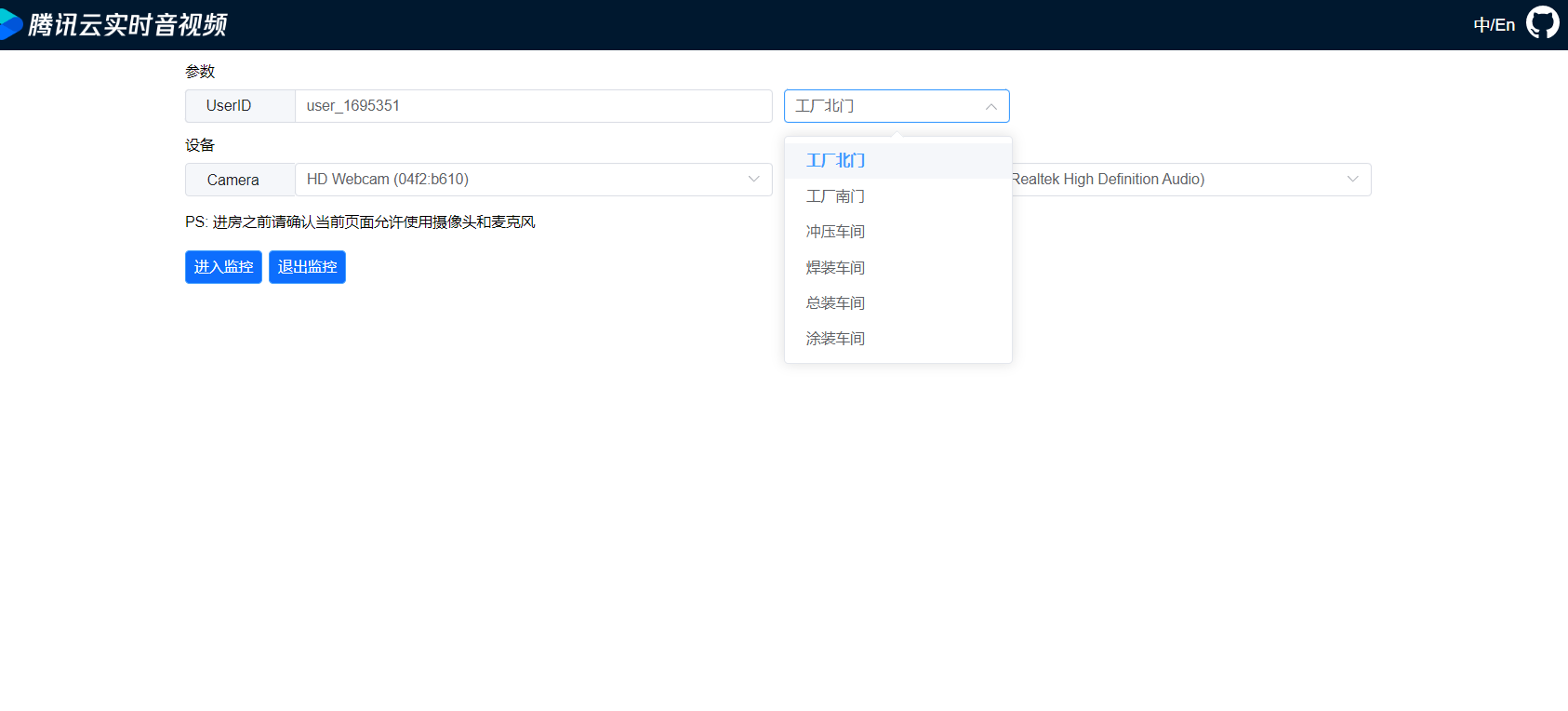Open the GitHub repository icon
1568x711 pixels.
[x=1543, y=23]
